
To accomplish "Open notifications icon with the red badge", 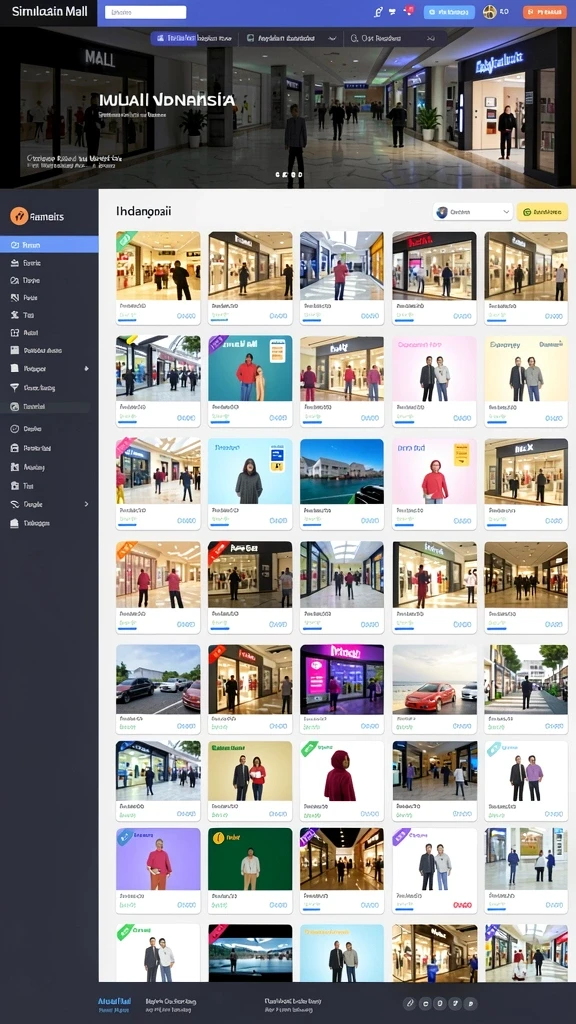I will tap(409, 11).
